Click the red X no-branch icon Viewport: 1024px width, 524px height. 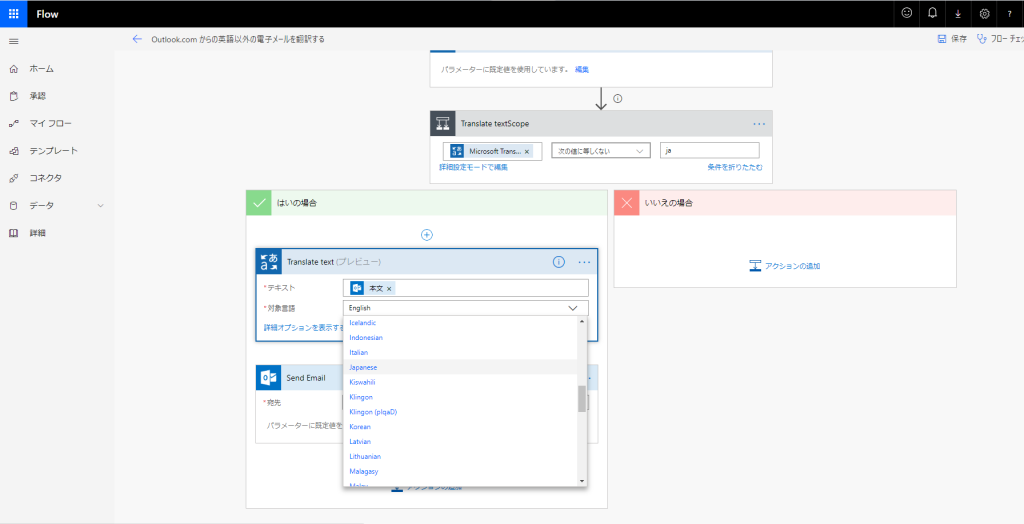tap(627, 203)
